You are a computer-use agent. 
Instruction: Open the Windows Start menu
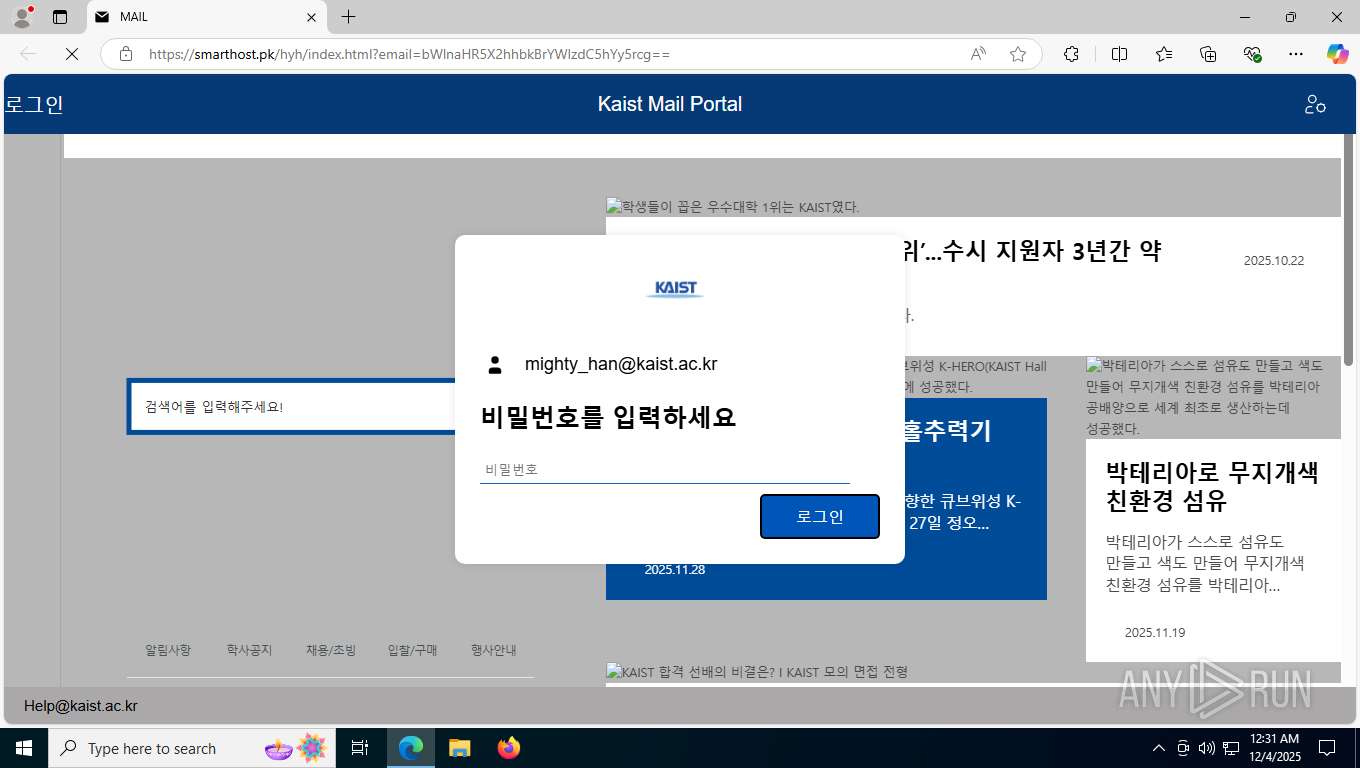pyautogui.click(x=24, y=748)
